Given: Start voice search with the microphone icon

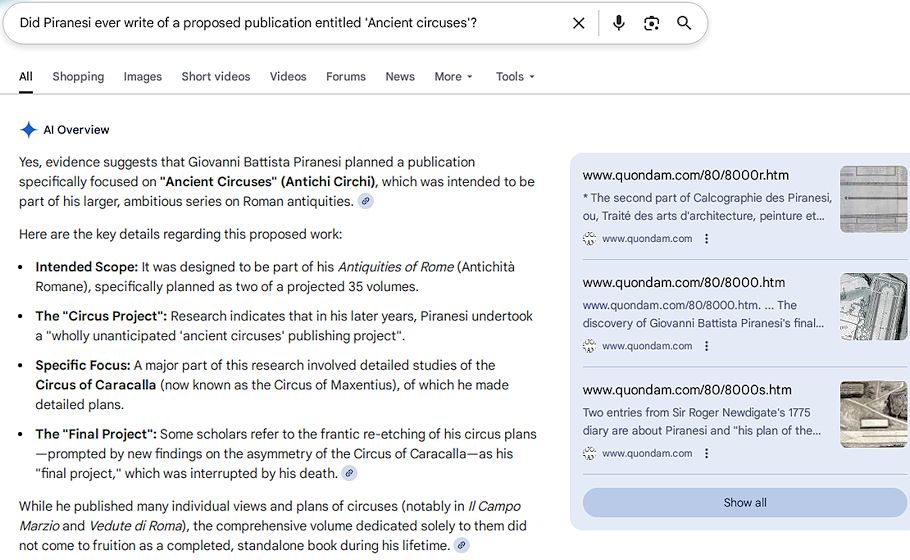Looking at the screenshot, I should coord(618,23).
